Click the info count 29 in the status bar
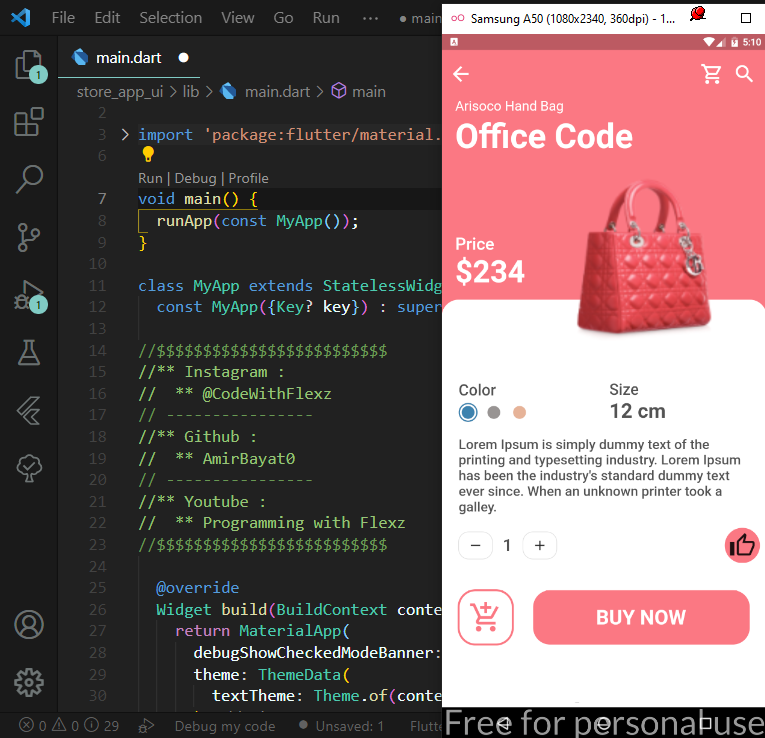Viewport: 765px width, 738px height. (101, 725)
